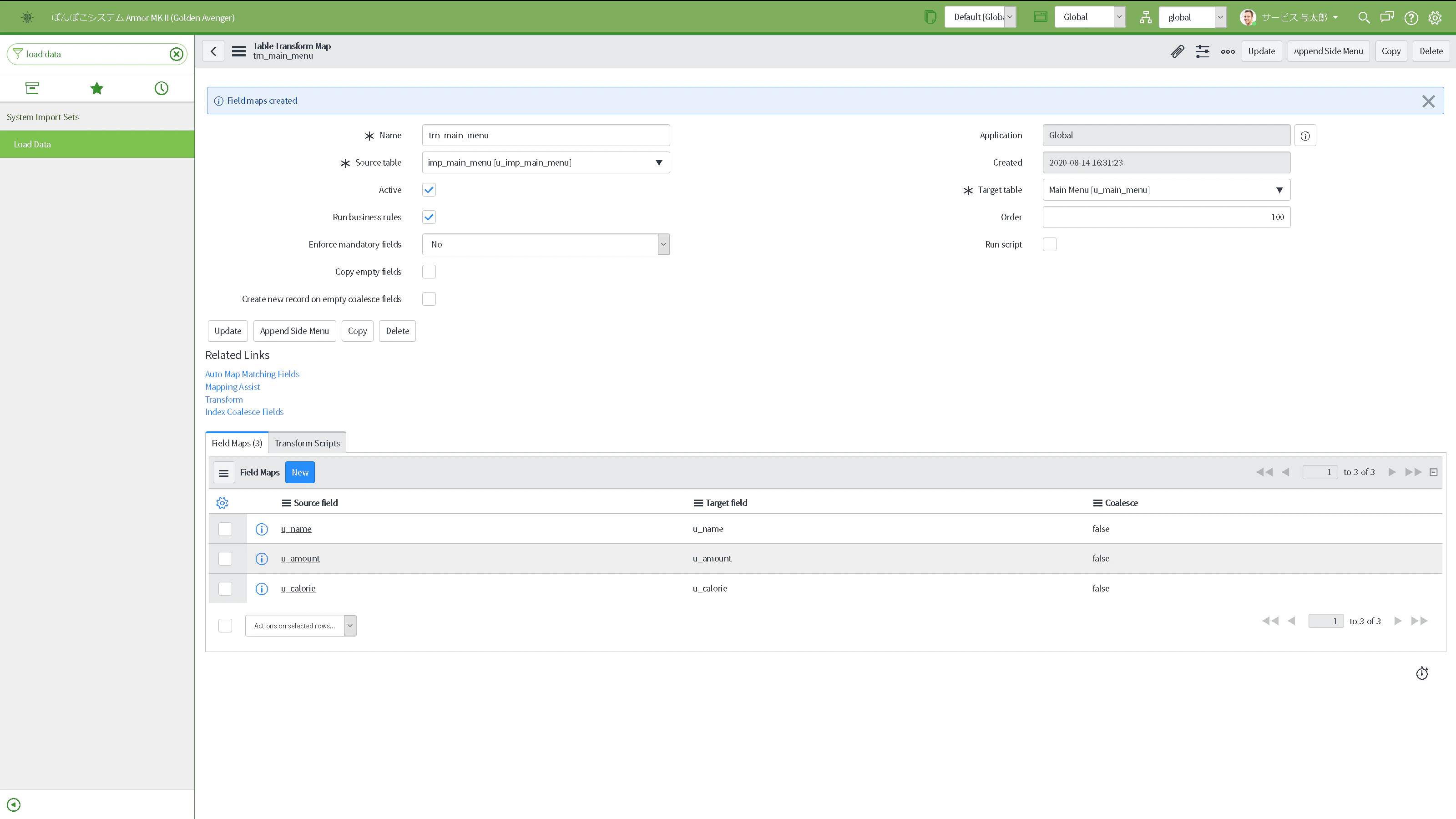The image size is (1456, 819).
Task: Open the Field Maps column settings gear
Action: click(222, 503)
